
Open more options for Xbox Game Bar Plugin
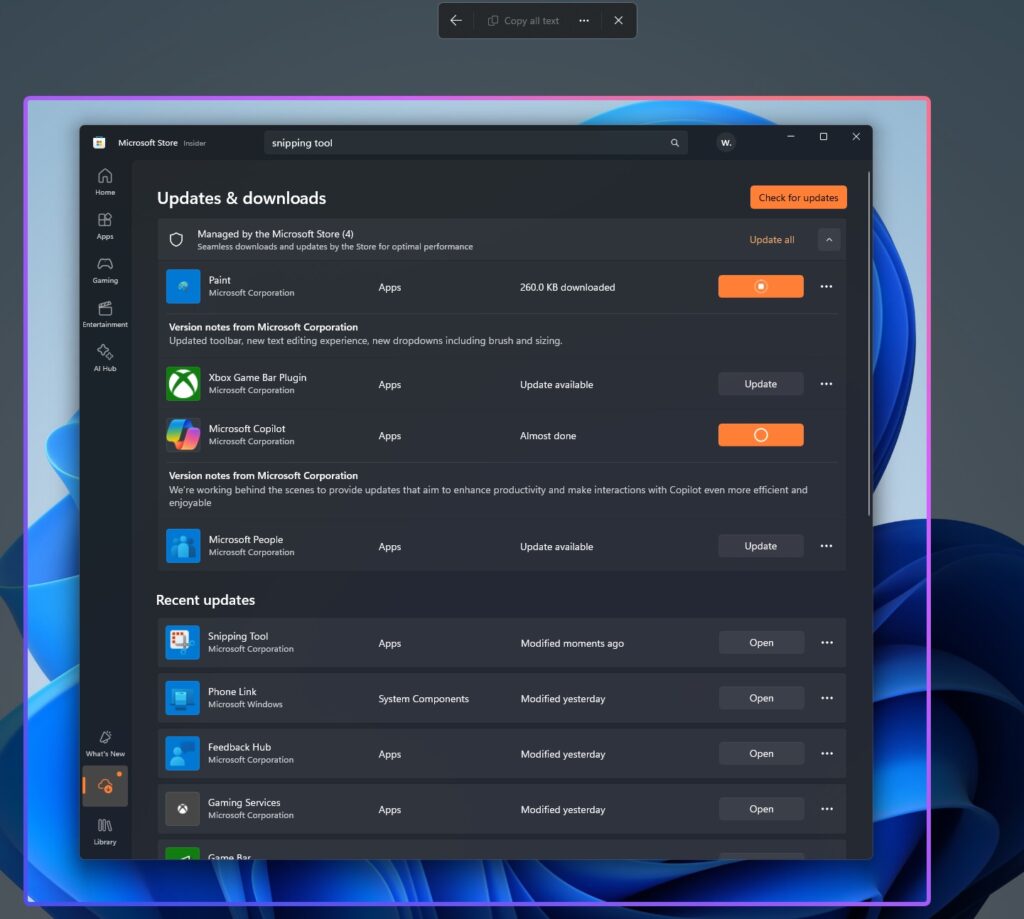click(x=827, y=383)
